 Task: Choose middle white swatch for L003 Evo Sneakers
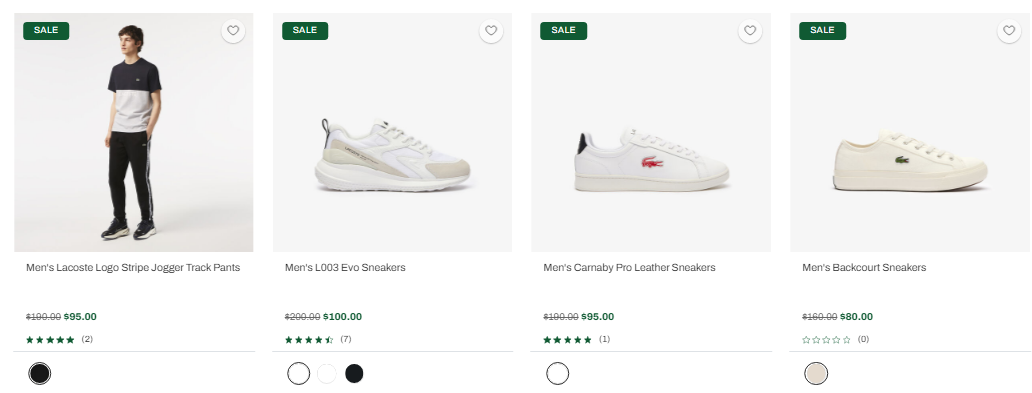[x=326, y=373]
